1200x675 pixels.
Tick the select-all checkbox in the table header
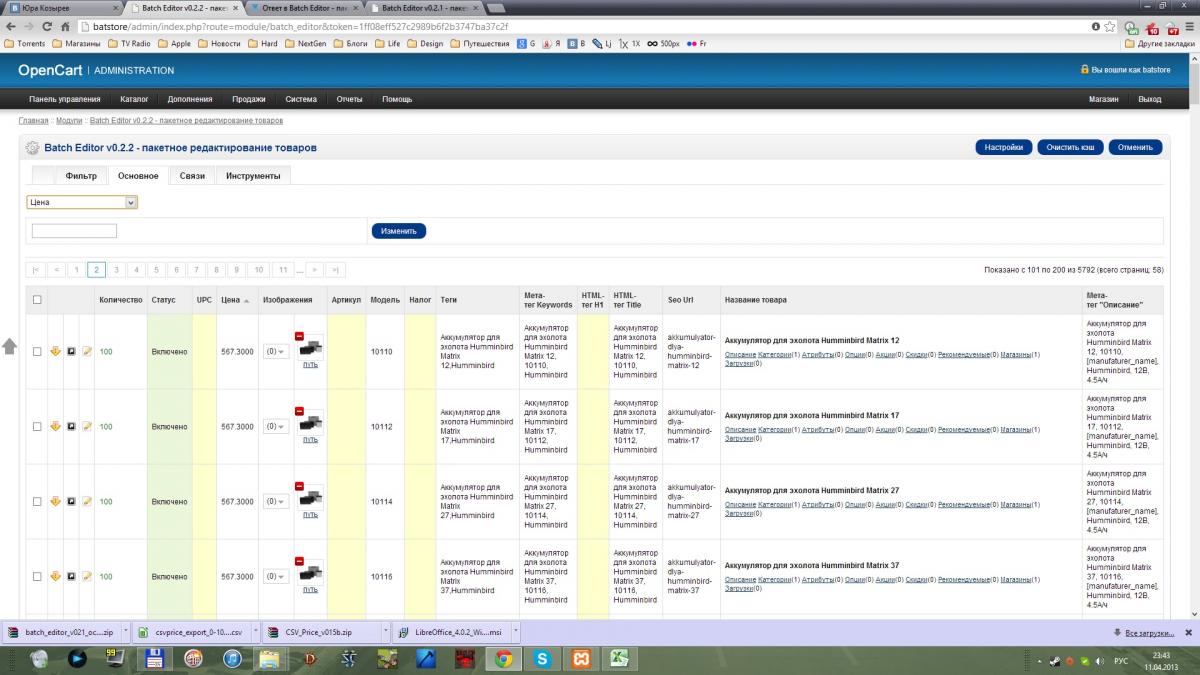tap(37, 299)
